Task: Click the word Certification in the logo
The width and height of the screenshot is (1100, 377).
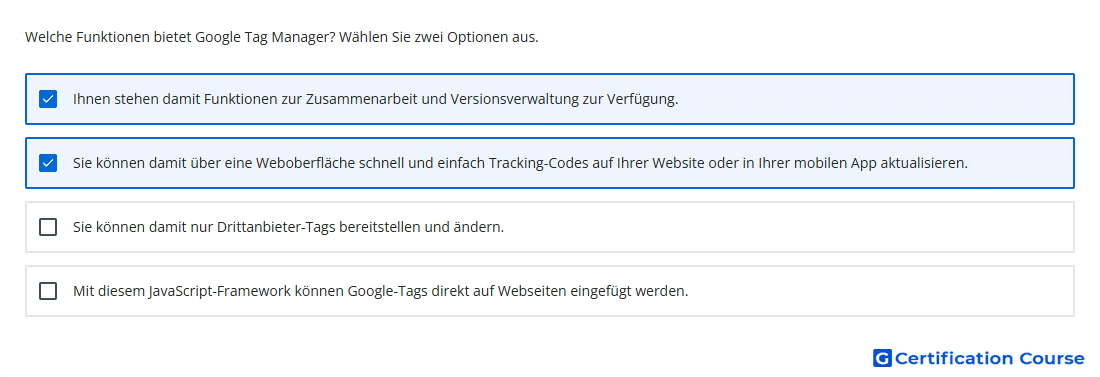Action: [954, 359]
